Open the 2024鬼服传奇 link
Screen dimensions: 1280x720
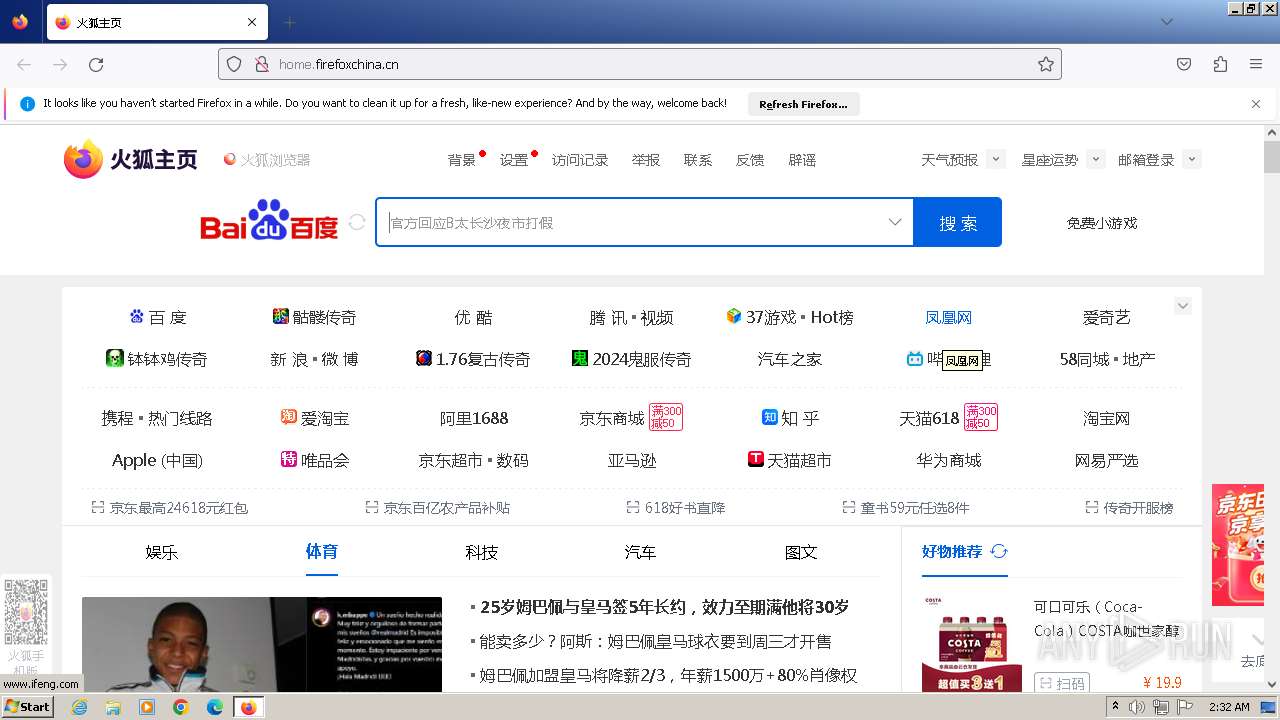631,359
